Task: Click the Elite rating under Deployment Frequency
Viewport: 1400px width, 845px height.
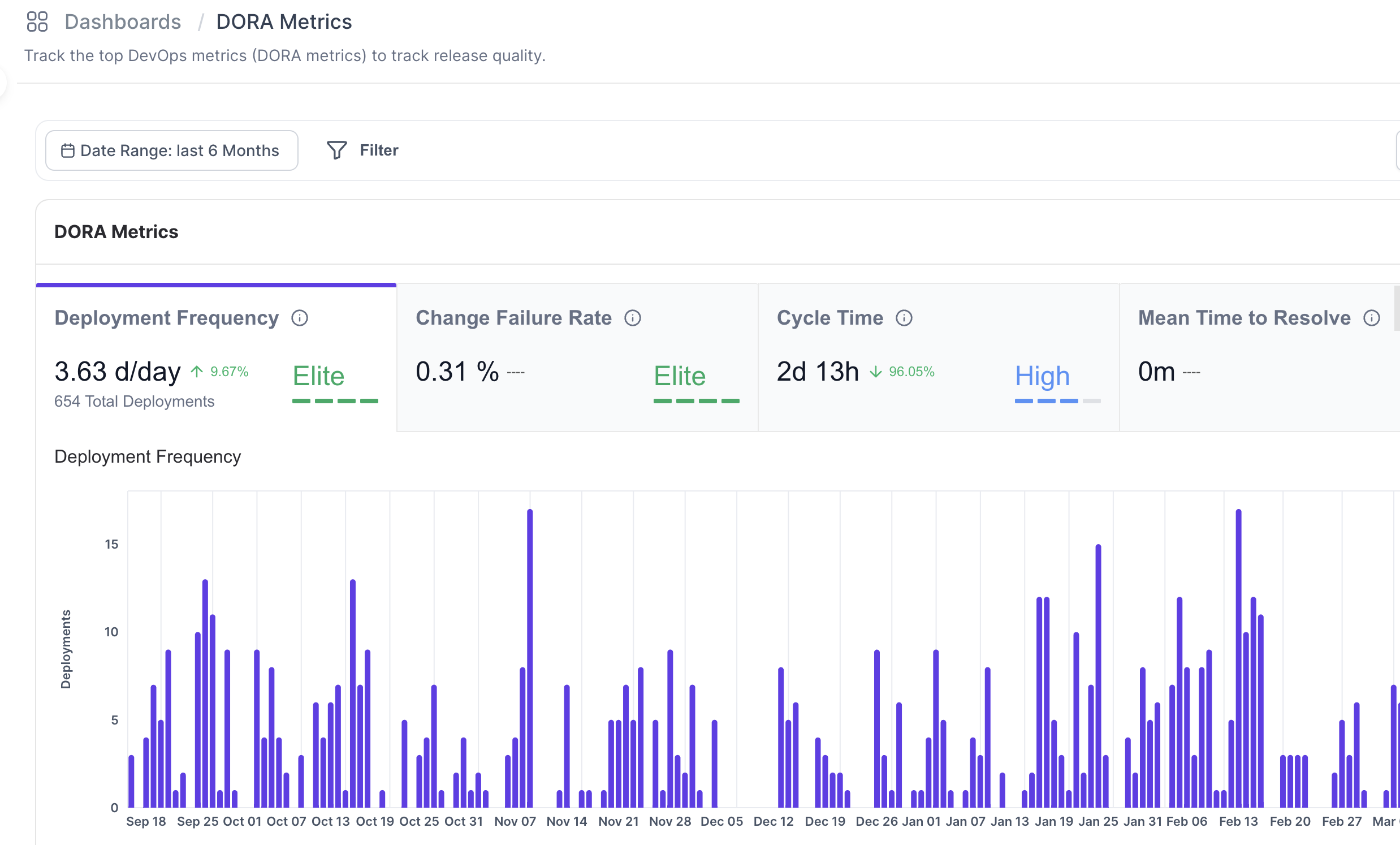Action: coord(319,376)
